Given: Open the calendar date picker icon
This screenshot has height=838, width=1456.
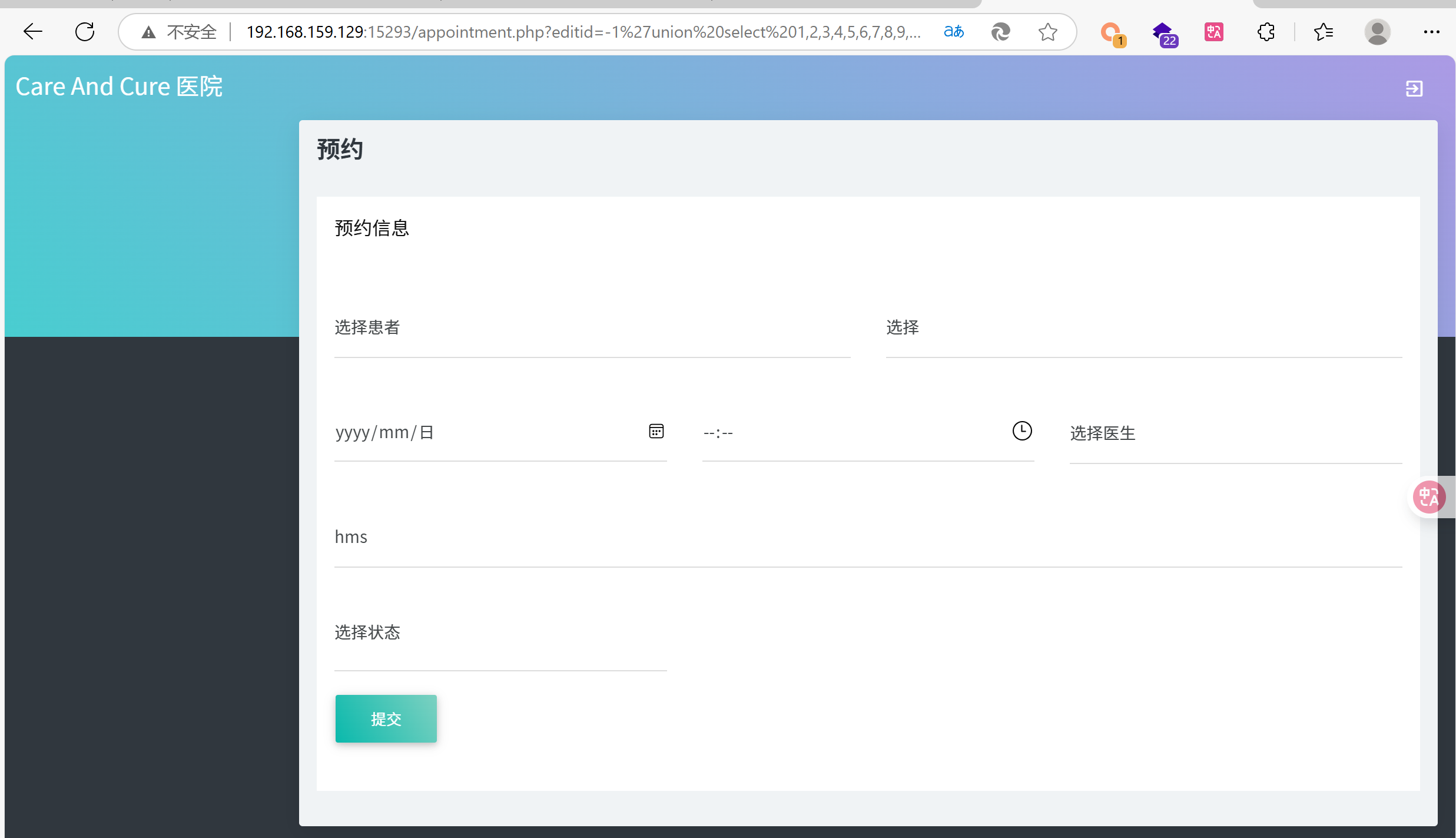Looking at the screenshot, I should pyautogui.click(x=656, y=430).
